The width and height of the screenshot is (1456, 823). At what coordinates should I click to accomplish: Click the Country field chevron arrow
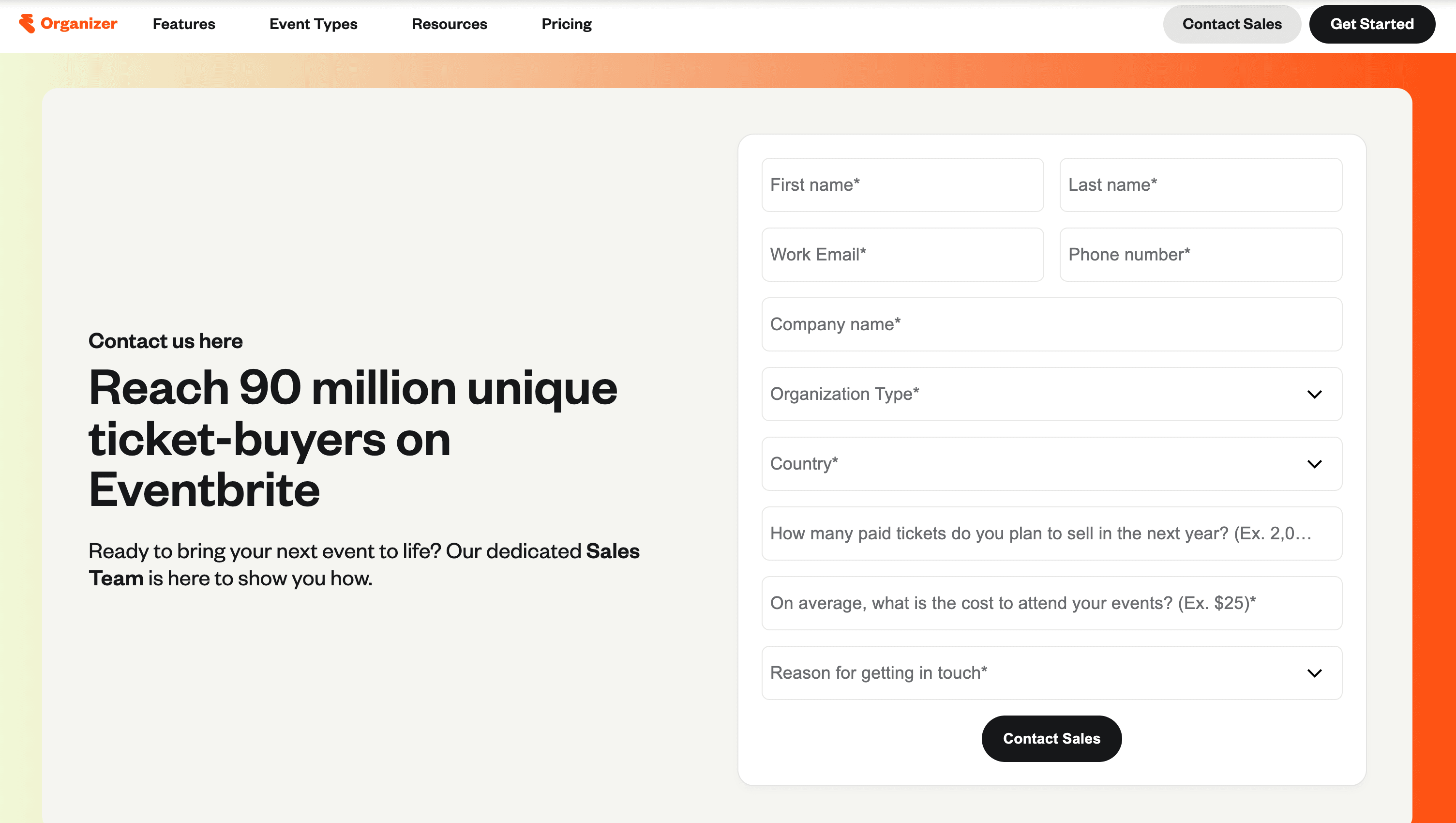click(x=1314, y=464)
